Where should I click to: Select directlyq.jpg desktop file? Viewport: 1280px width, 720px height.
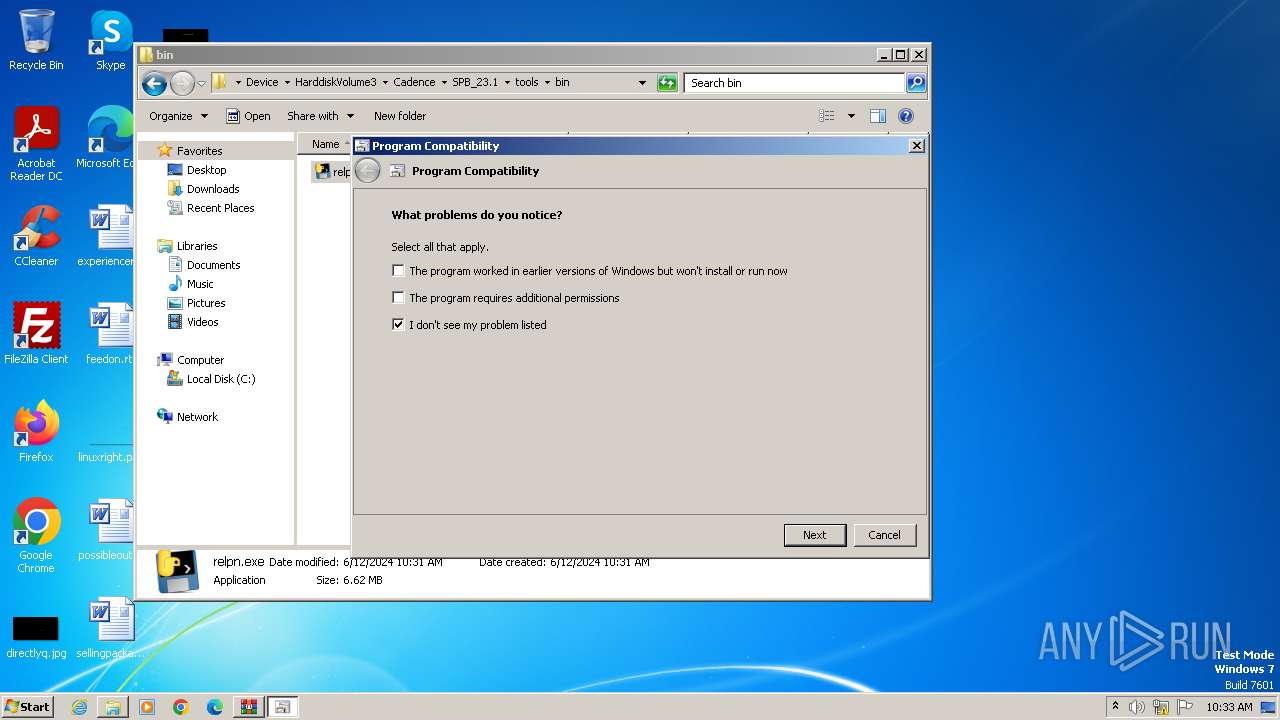pos(36,638)
